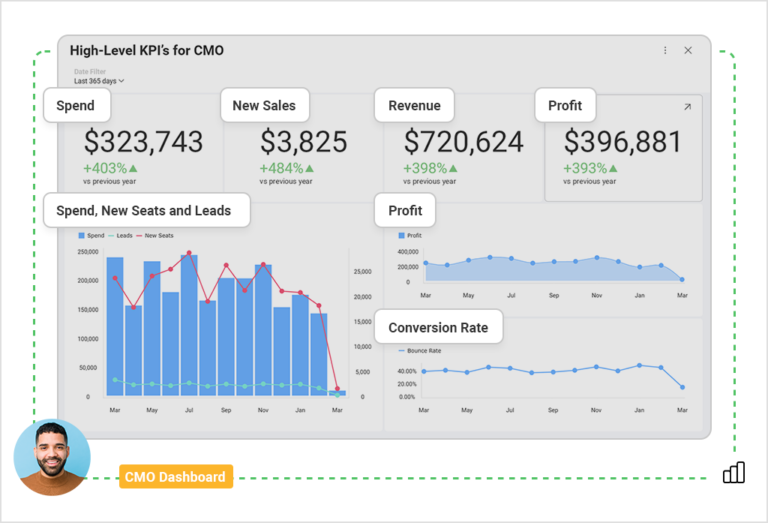
Task: Open the three-dot options menu
Action: [x=665, y=50]
